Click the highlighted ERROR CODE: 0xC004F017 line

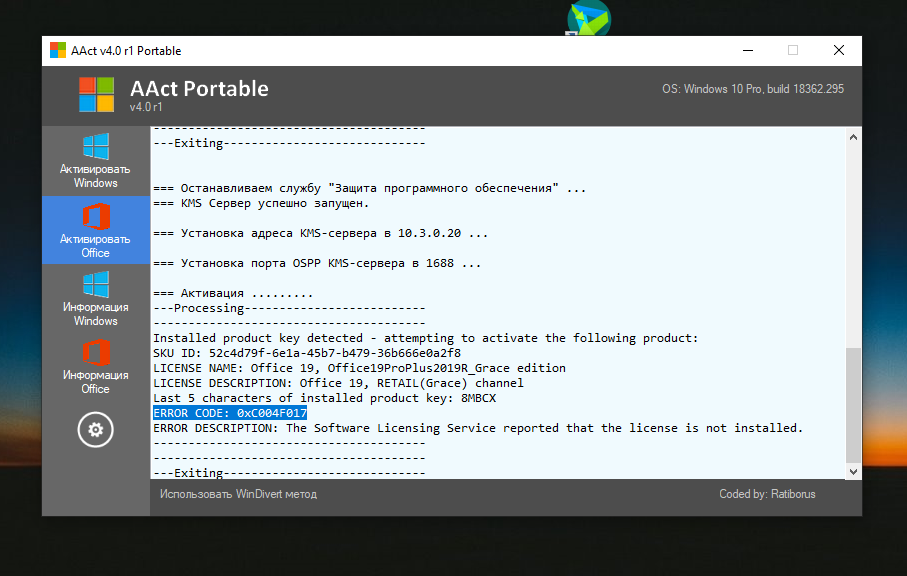pos(230,413)
